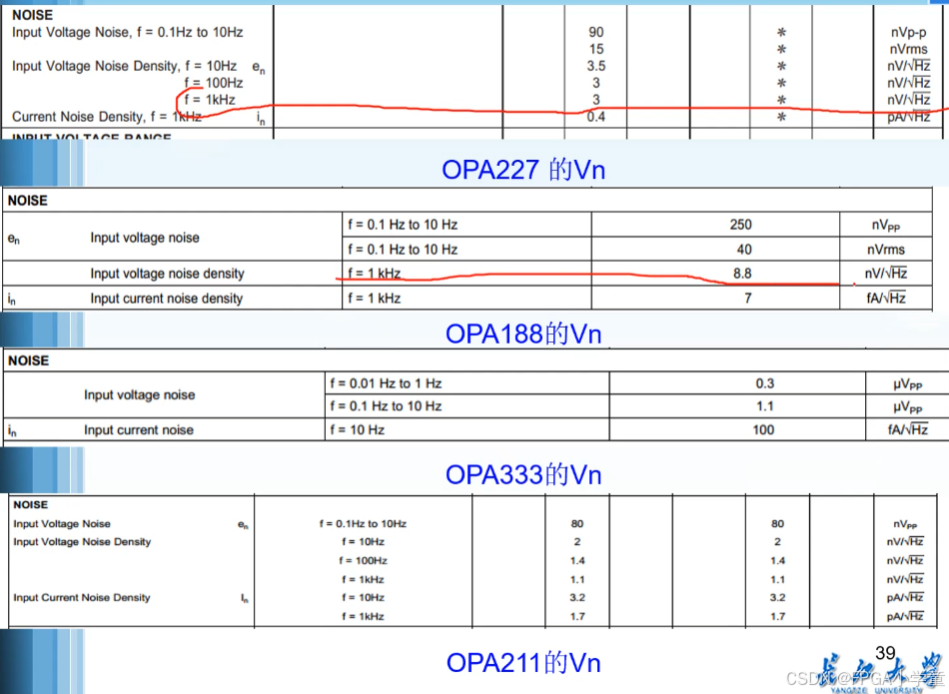Click the "f = 0.01 Hz to 1 Hz" condition
949x694 pixels.
(x=386, y=384)
